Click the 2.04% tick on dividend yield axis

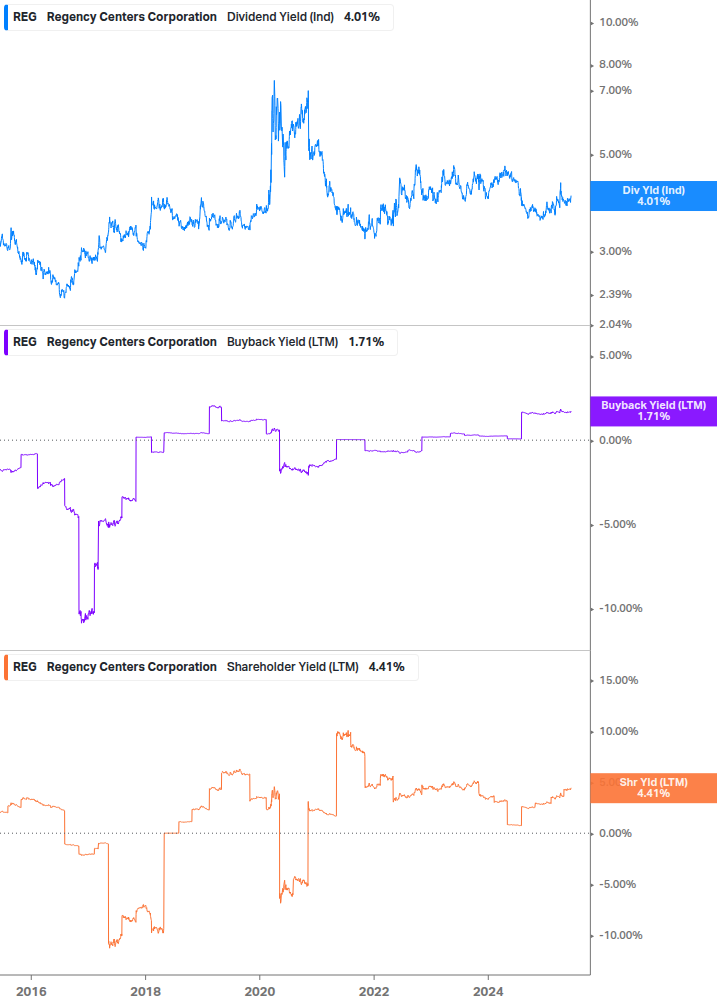pos(615,325)
